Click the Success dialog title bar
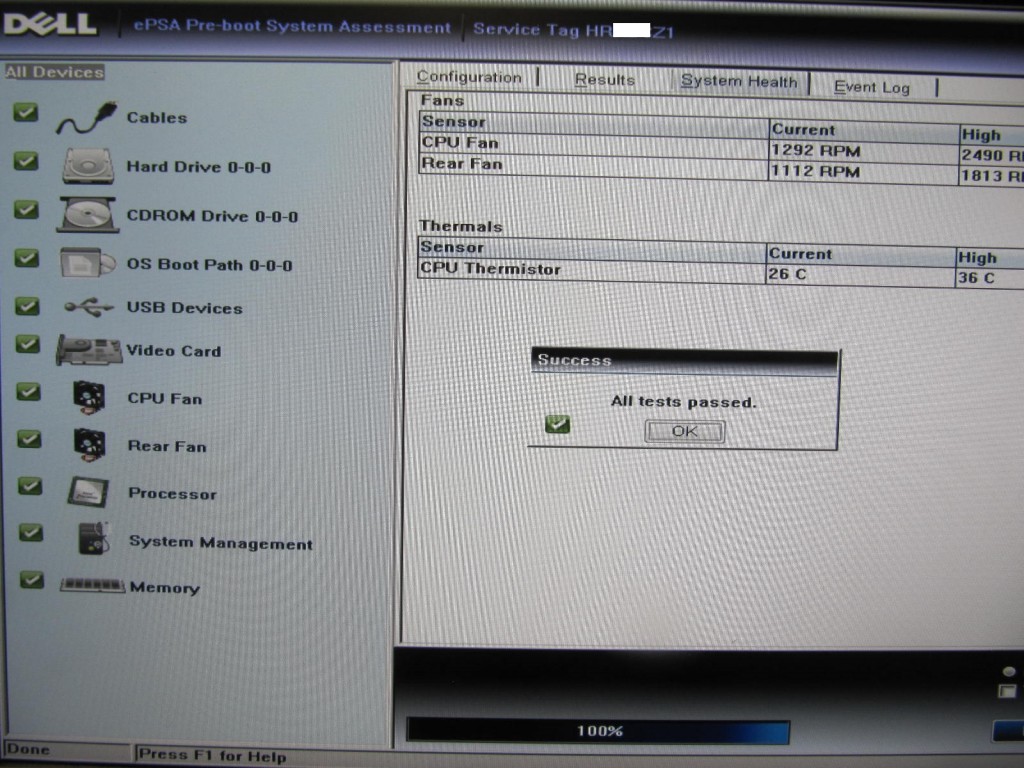This screenshot has height=768, width=1024. [684, 360]
